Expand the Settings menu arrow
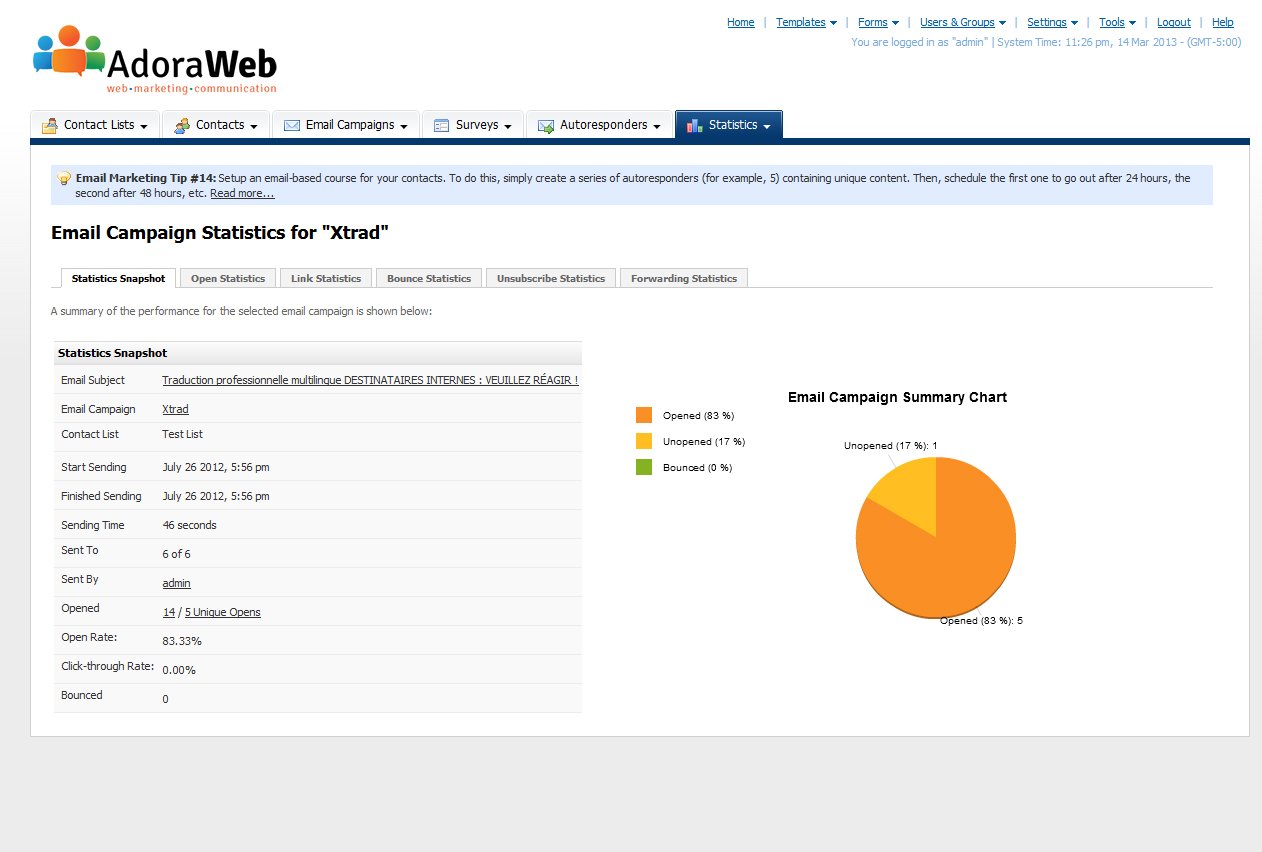Viewport: 1262px width, 852px height. (1074, 23)
